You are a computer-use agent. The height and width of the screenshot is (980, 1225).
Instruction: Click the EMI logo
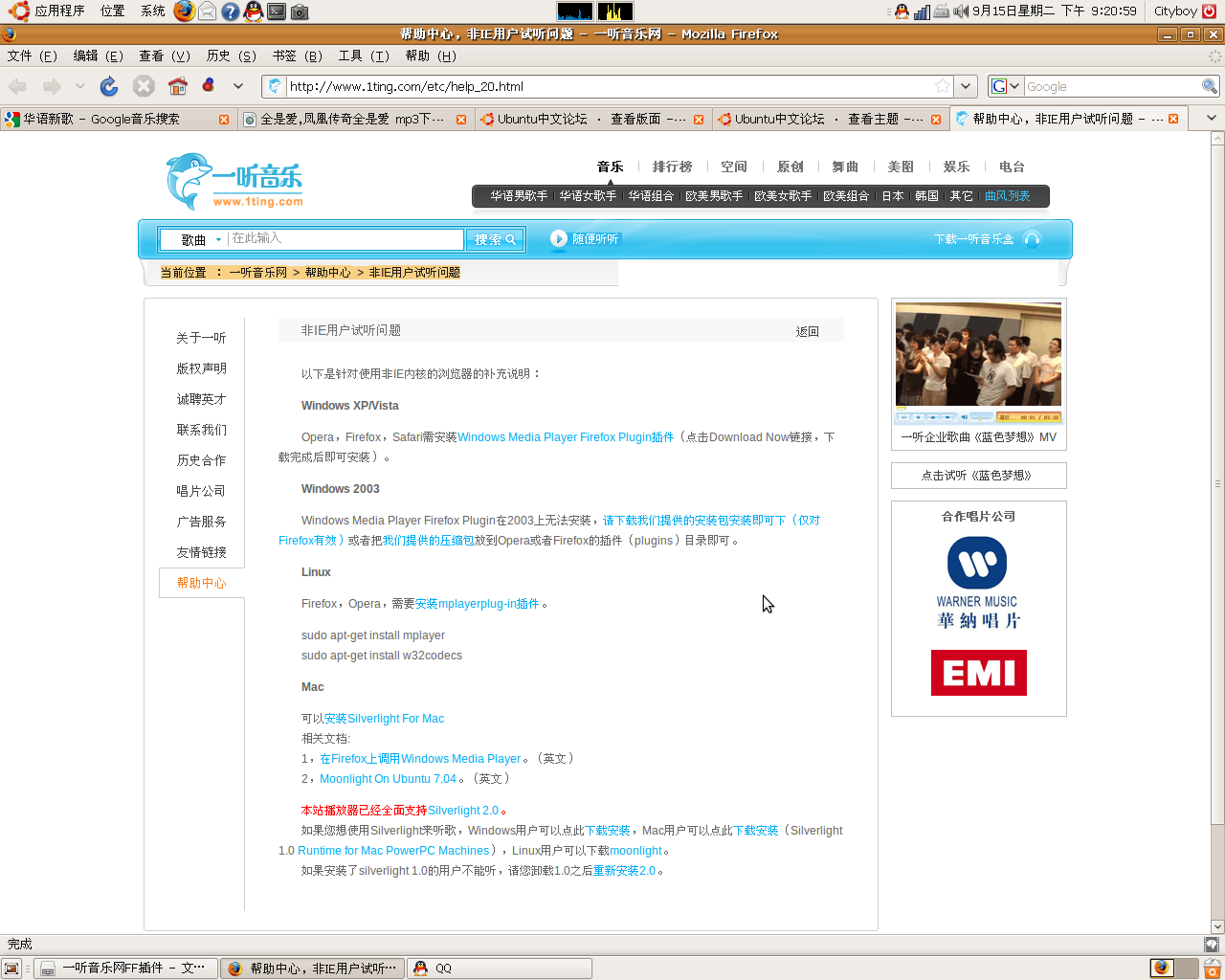979,673
